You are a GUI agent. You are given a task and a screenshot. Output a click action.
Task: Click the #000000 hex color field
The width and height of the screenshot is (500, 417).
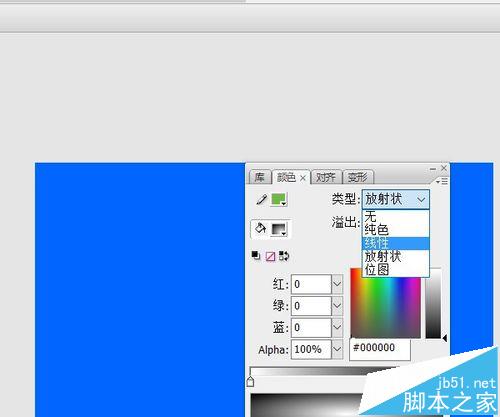pyautogui.click(x=380, y=349)
